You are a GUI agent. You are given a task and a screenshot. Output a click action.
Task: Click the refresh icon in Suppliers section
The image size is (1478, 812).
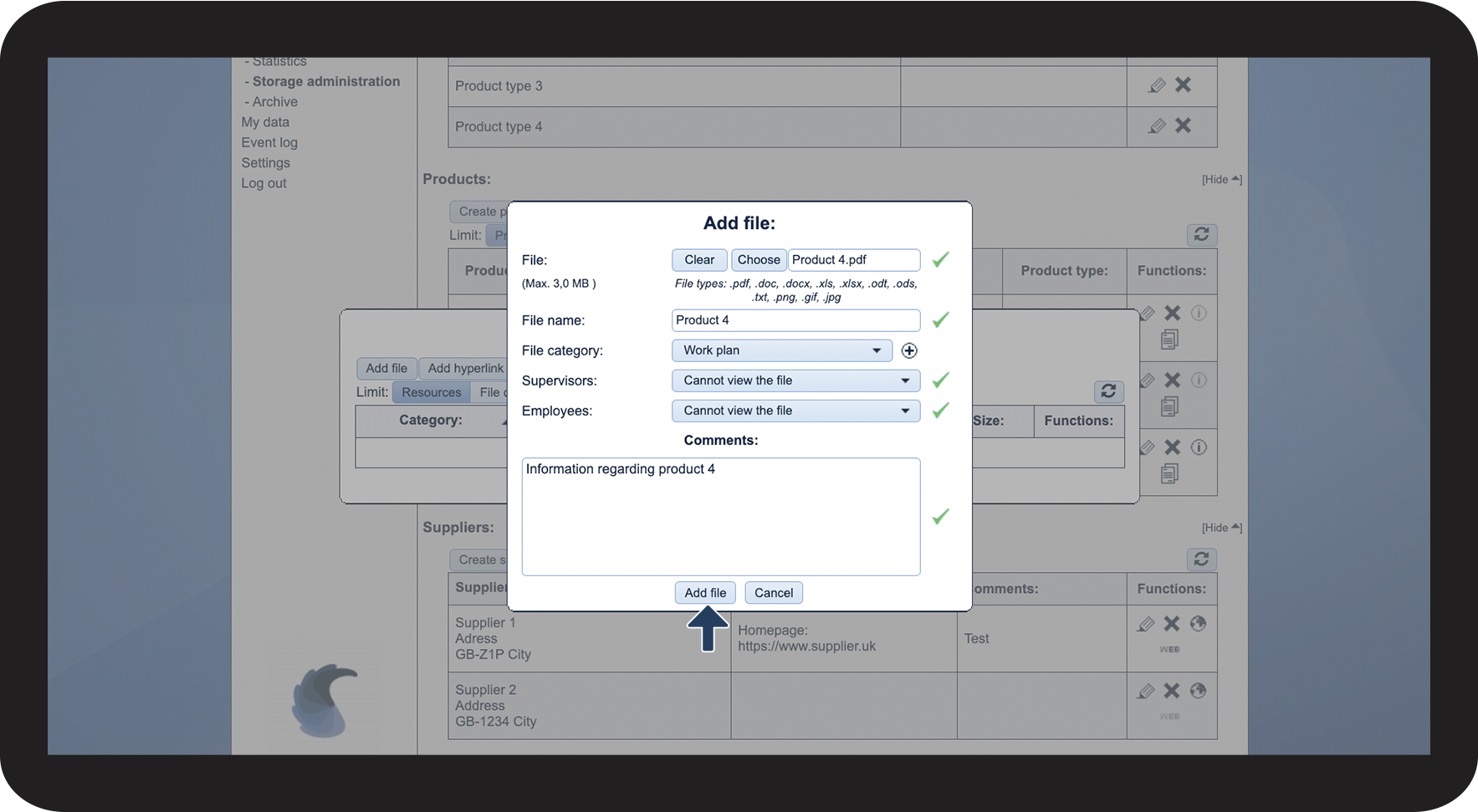[x=1201, y=559]
